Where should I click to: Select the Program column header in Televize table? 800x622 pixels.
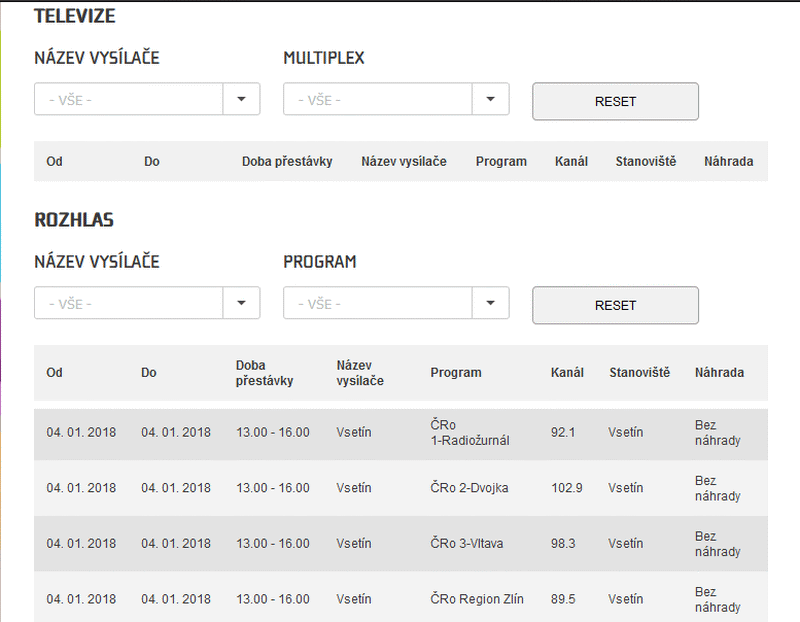tap(501, 162)
